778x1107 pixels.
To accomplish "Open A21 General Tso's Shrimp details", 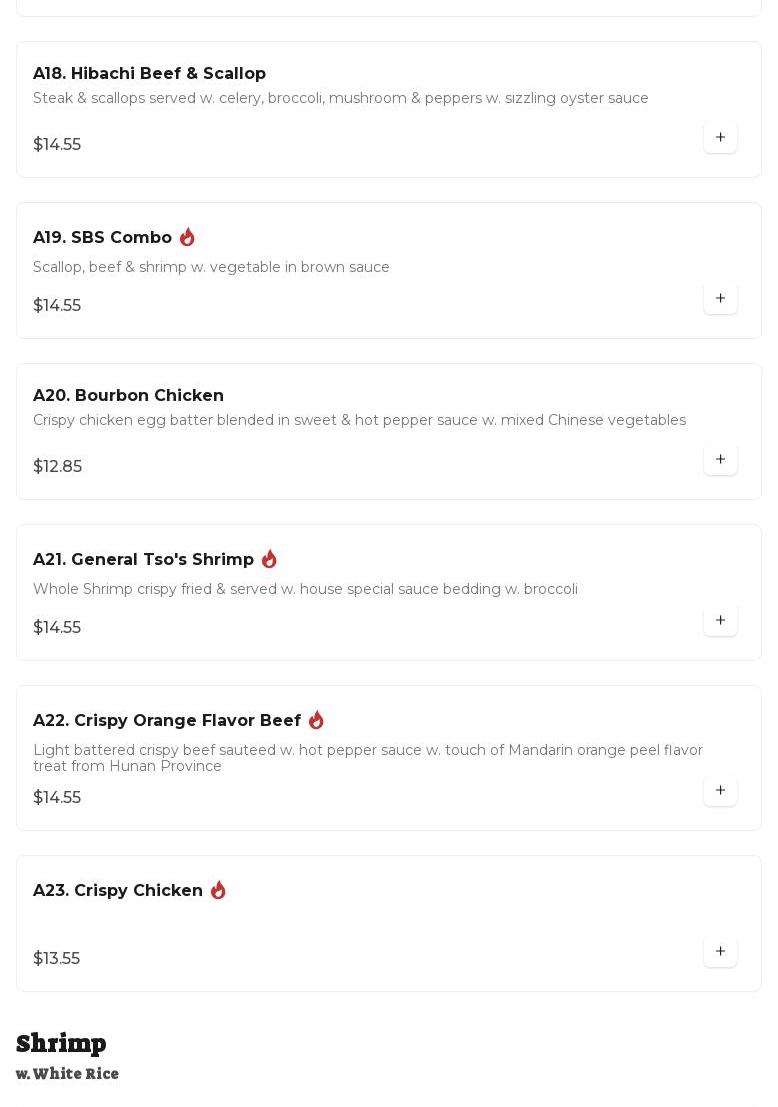I will pos(143,560).
